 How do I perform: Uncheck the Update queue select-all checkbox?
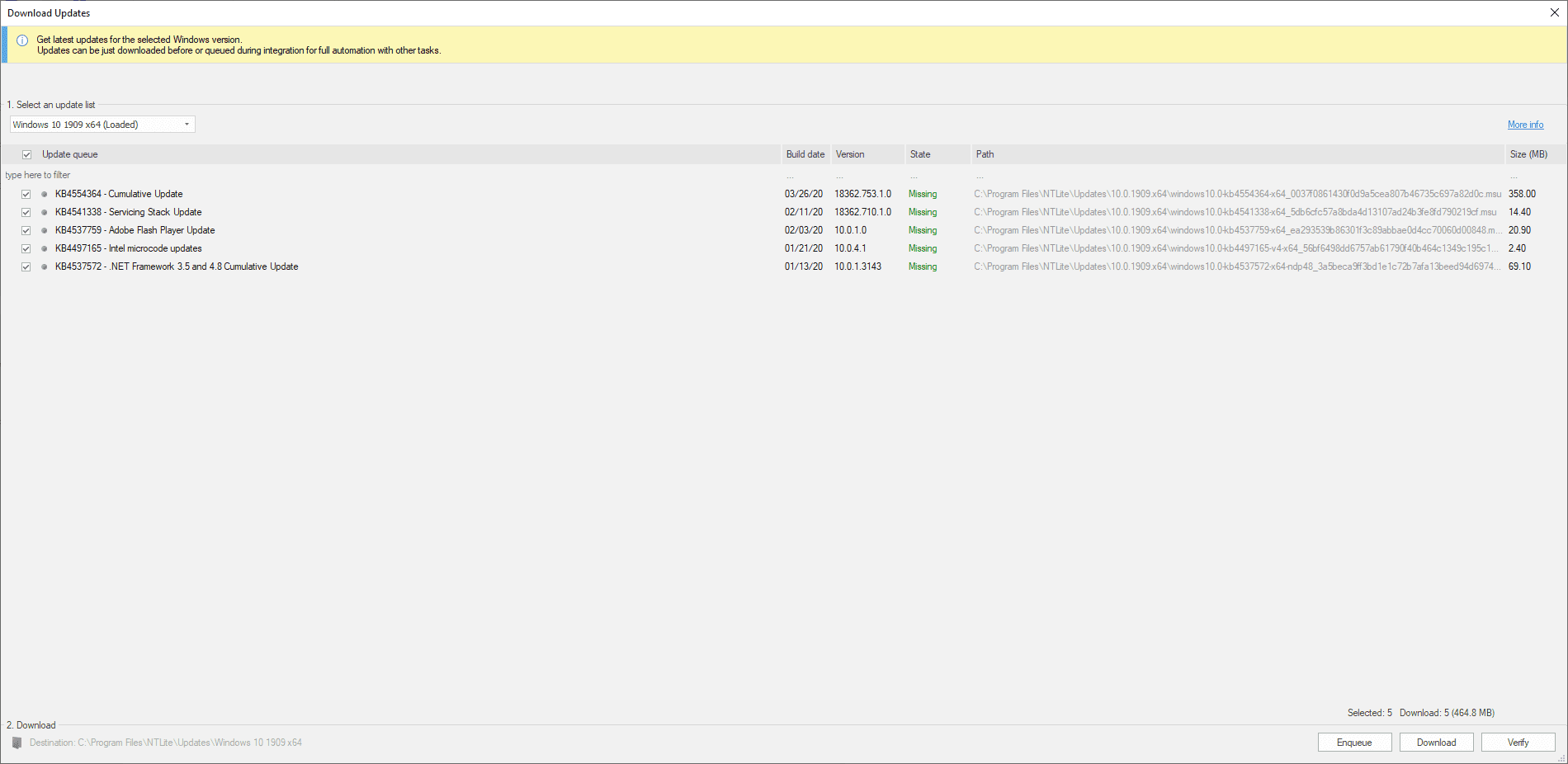[26, 153]
